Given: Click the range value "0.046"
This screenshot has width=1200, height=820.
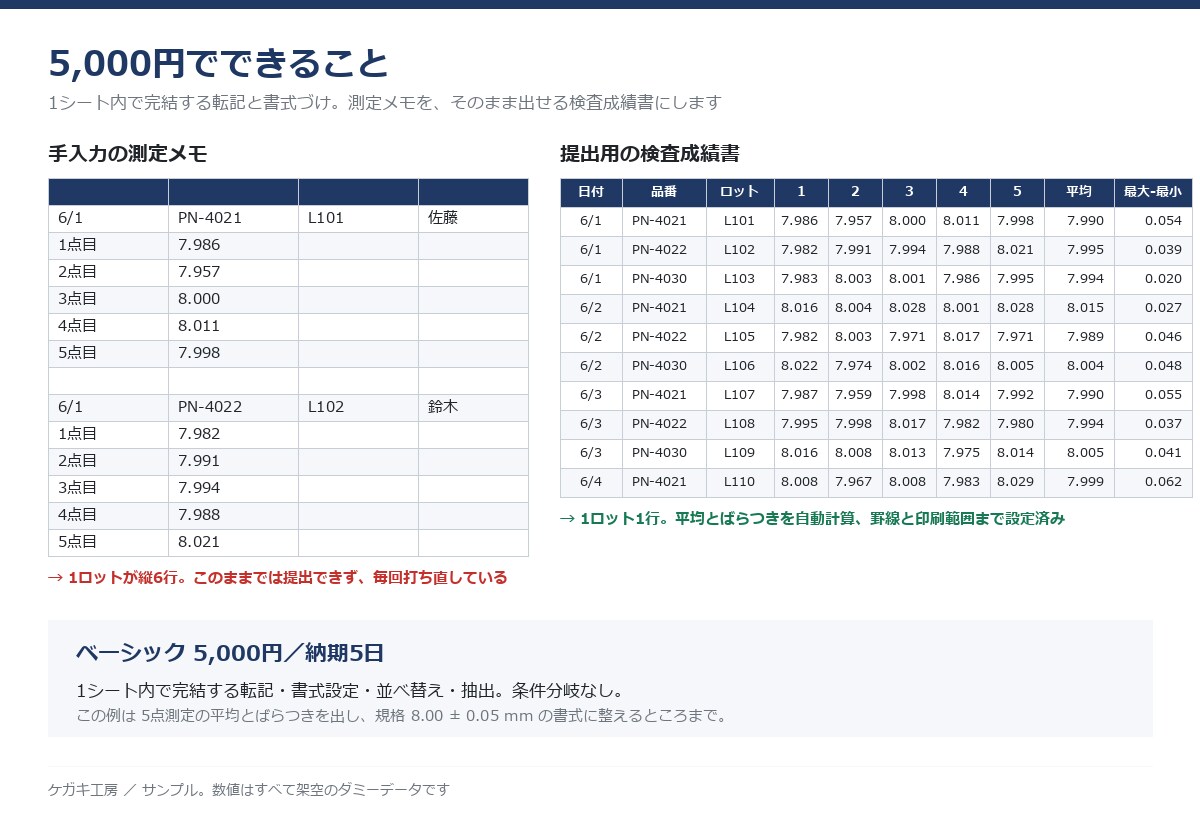Looking at the screenshot, I should tap(1163, 337).
